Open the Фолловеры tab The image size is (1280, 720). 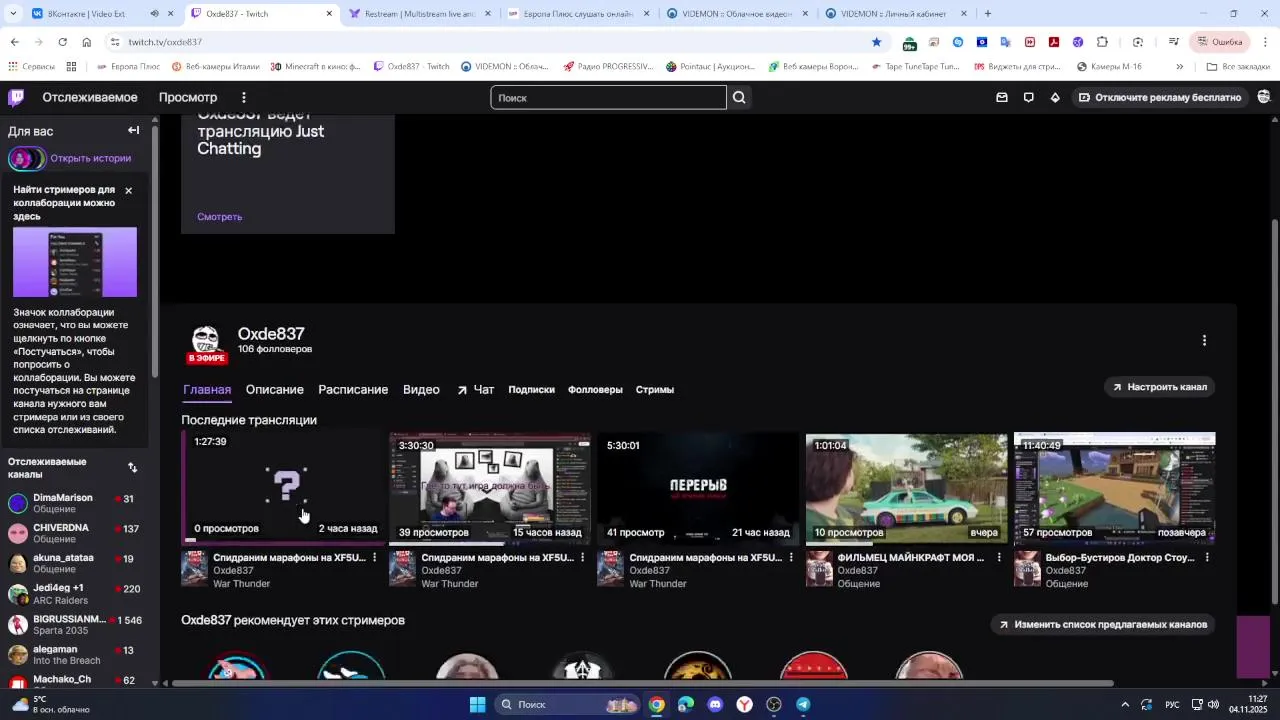click(x=595, y=390)
